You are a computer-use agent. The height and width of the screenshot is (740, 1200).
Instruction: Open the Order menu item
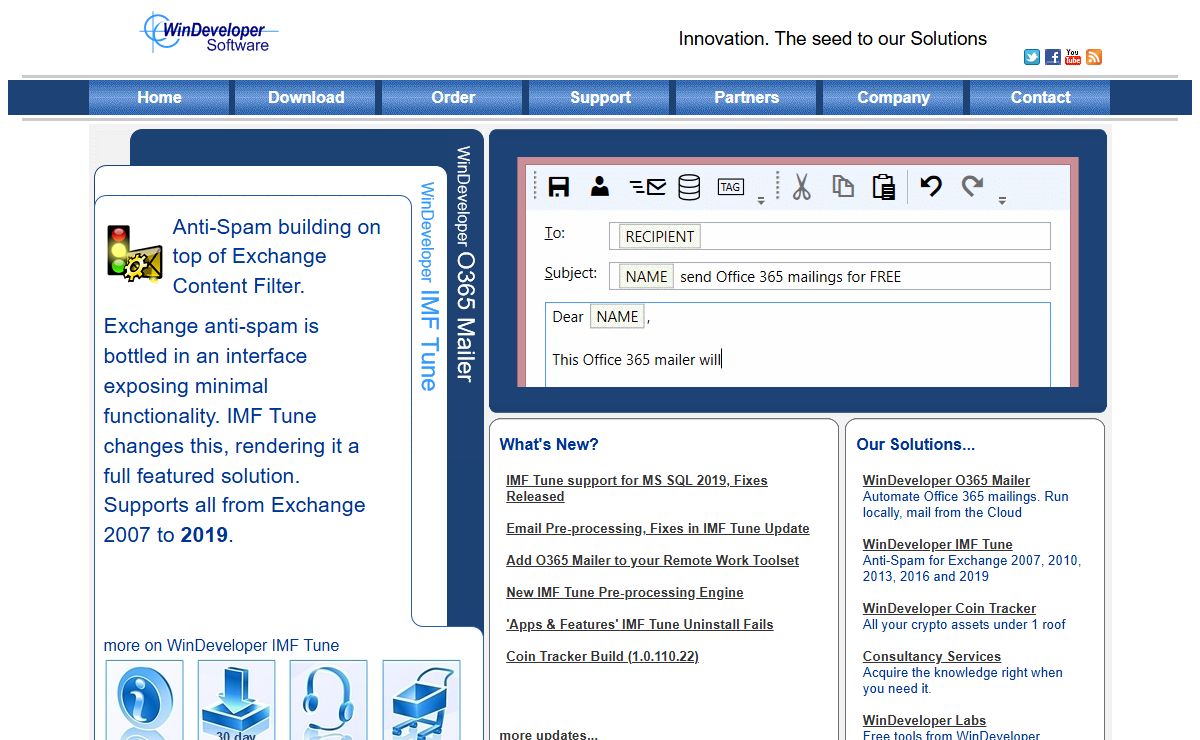tap(453, 97)
